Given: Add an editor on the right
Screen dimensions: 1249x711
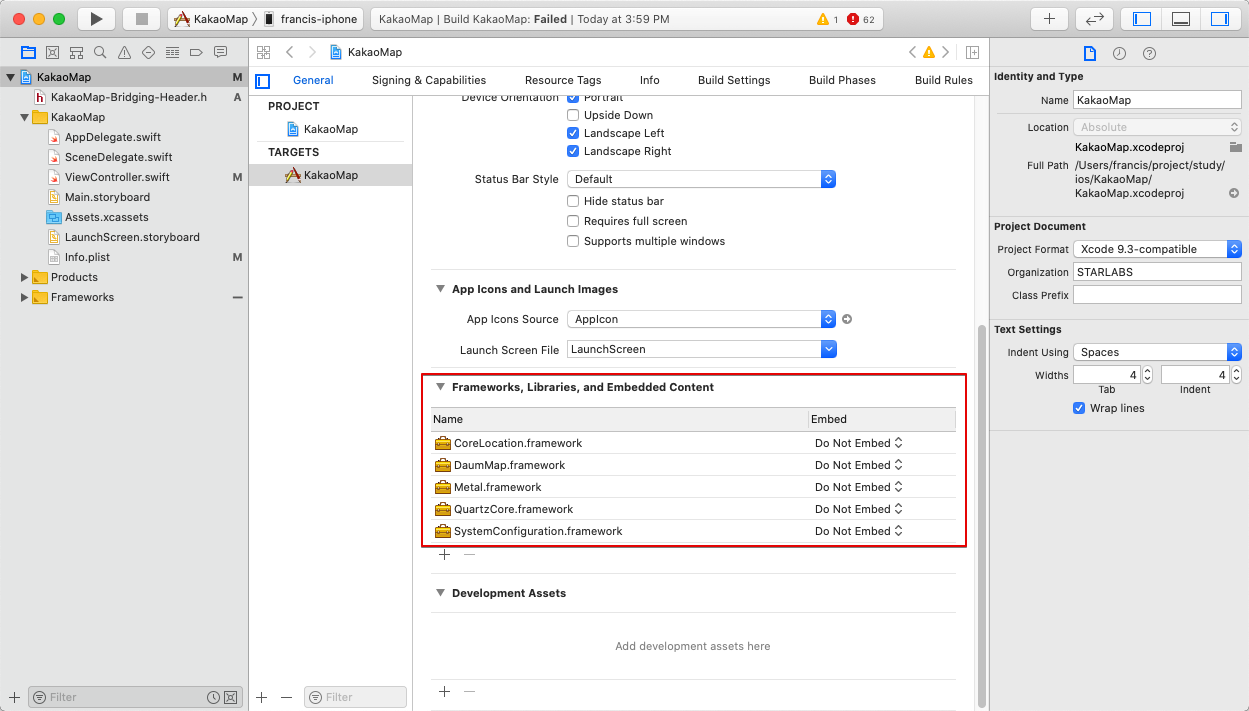Looking at the screenshot, I should pyautogui.click(x=972, y=52).
